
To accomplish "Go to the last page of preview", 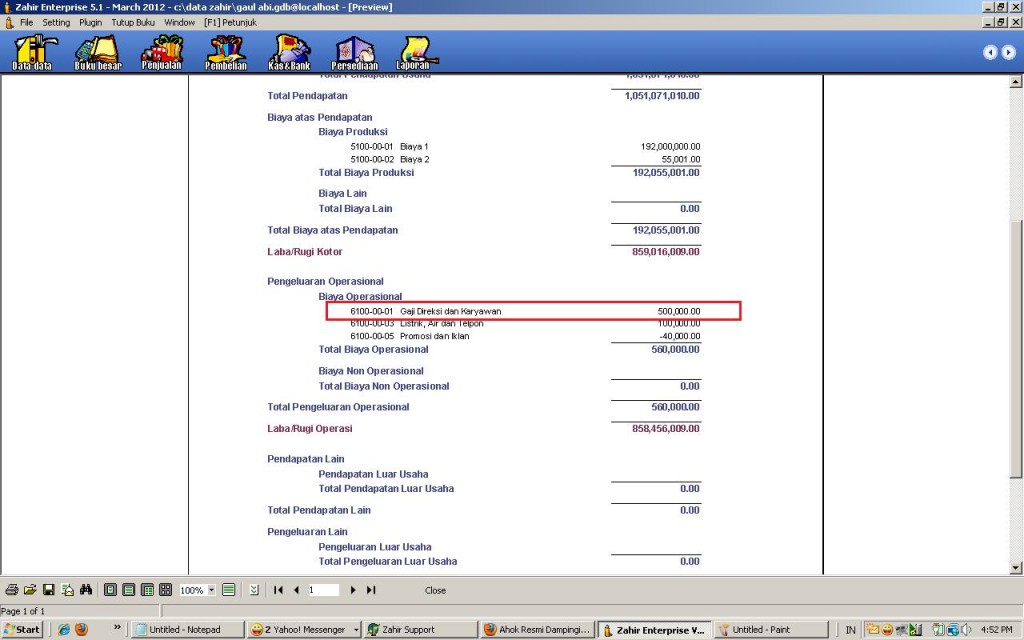I will (371, 590).
